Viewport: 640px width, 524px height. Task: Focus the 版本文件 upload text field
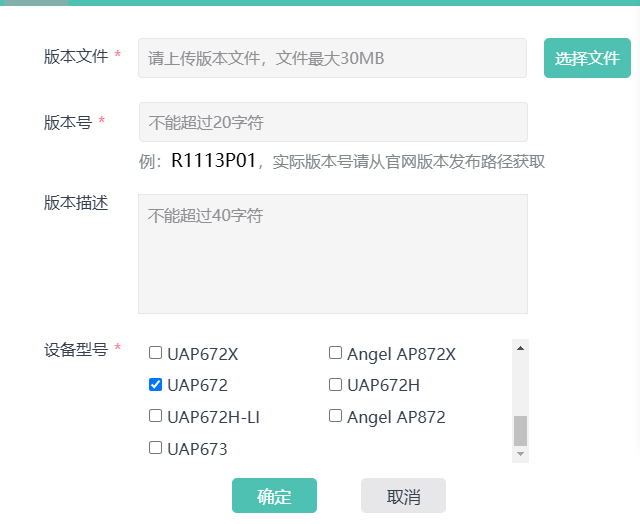pyautogui.click(x=332, y=58)
